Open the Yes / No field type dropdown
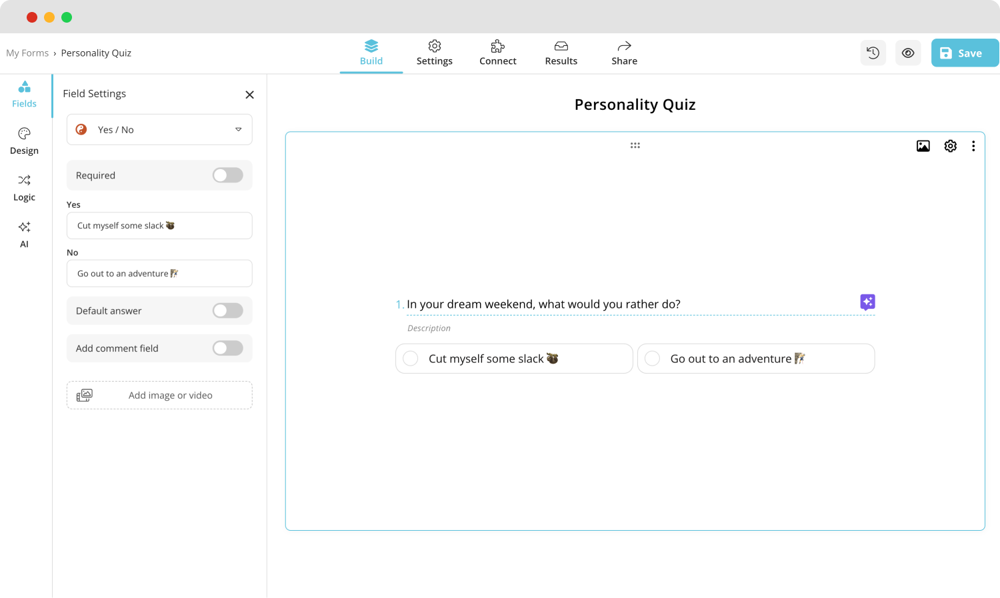 click(x=158, y=129)
